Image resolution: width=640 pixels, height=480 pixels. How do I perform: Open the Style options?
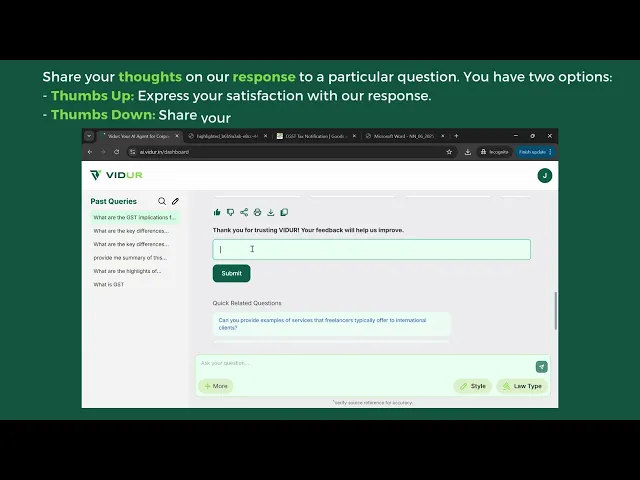(473, 386)
